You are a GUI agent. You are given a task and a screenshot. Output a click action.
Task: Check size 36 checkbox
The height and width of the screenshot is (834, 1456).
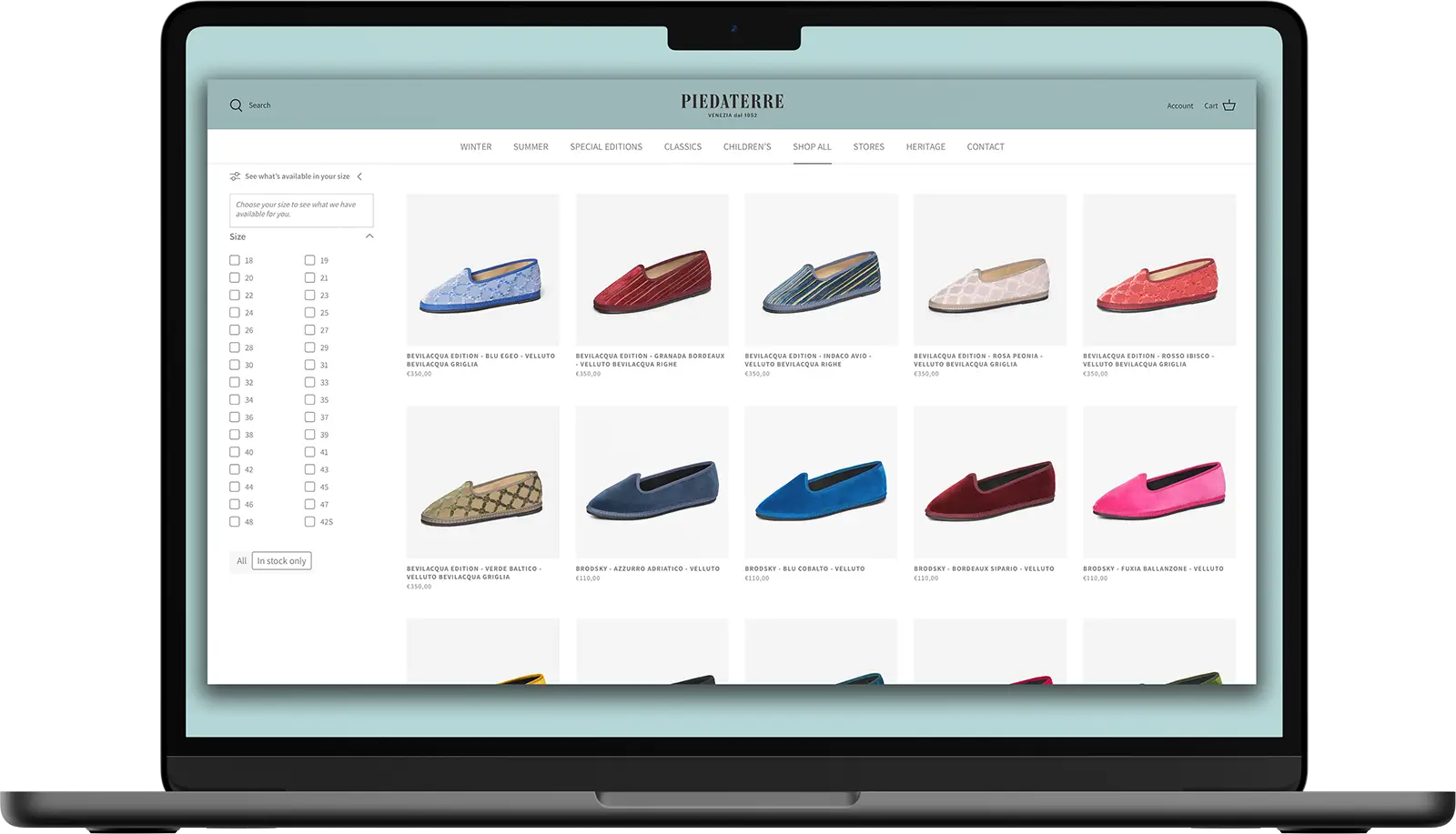235,417
